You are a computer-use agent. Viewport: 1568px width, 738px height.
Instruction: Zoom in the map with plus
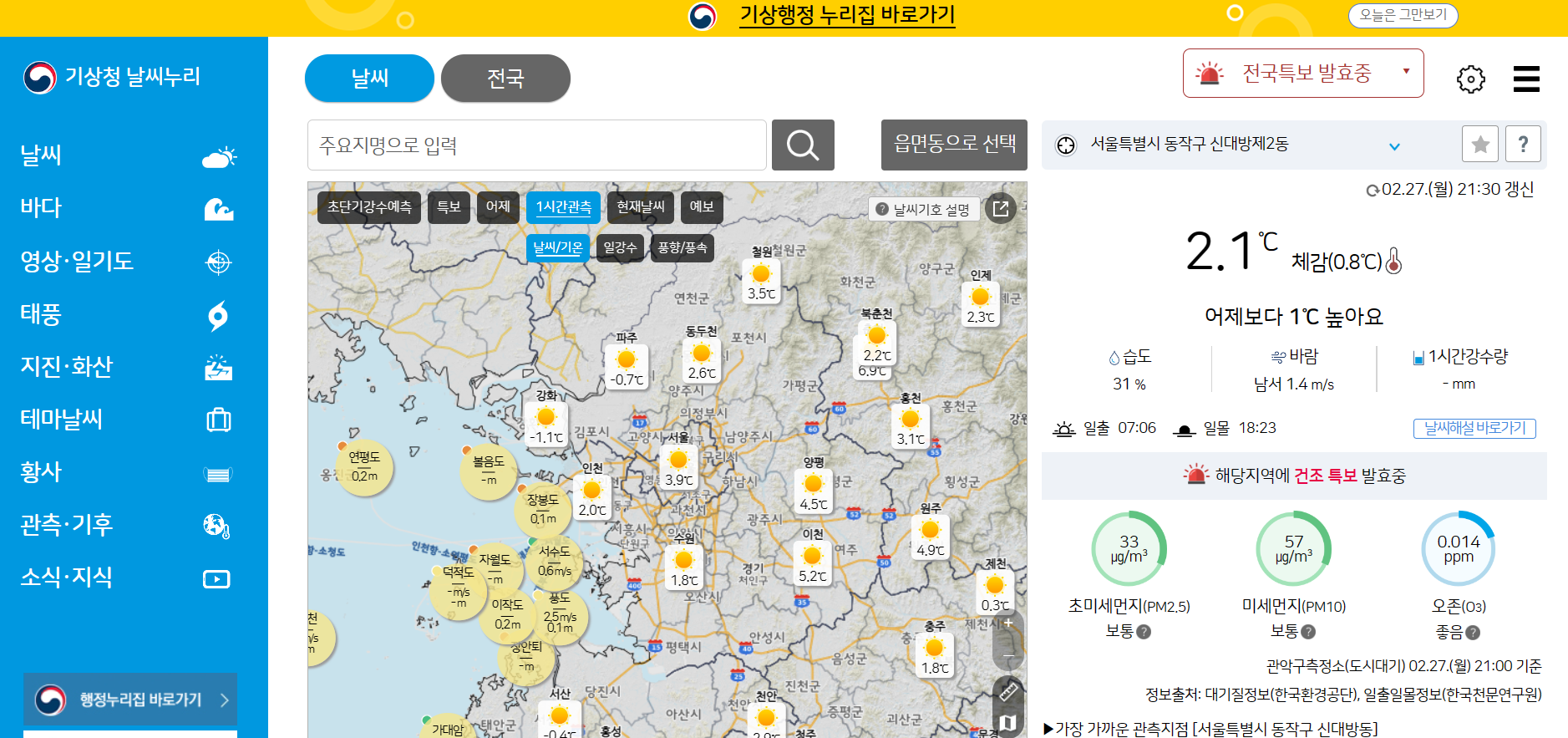[x=1008, y=622]
